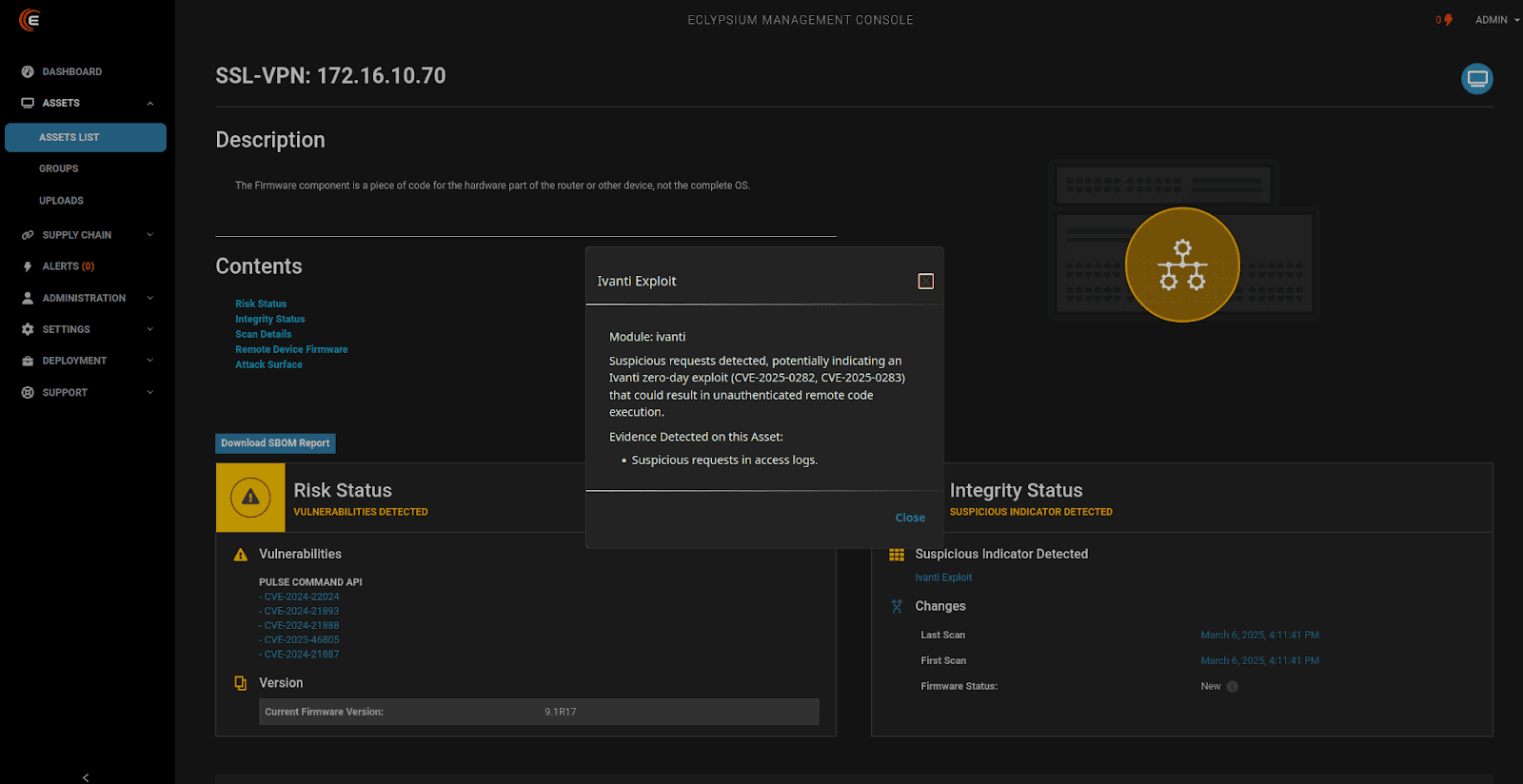The height and width of the screenshot is (784, 1523).
Task: Click the Firmware Status info icon
Action: click(x=1233, y=687)
